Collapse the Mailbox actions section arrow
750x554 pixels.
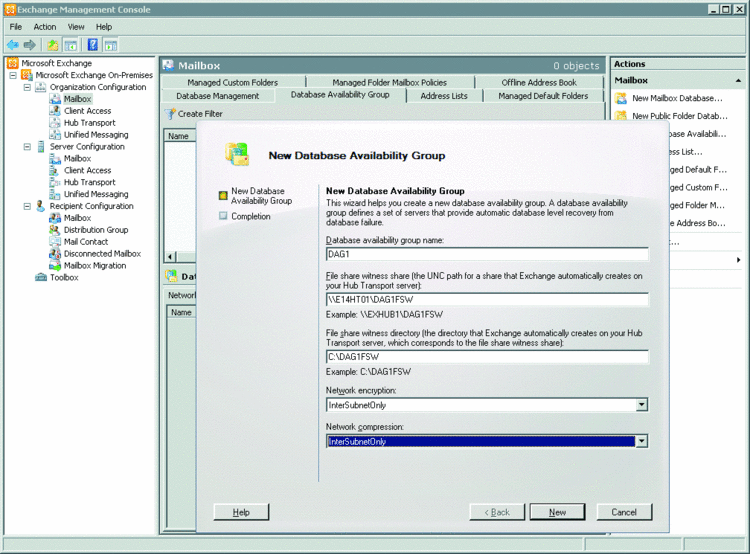point(739,81)
